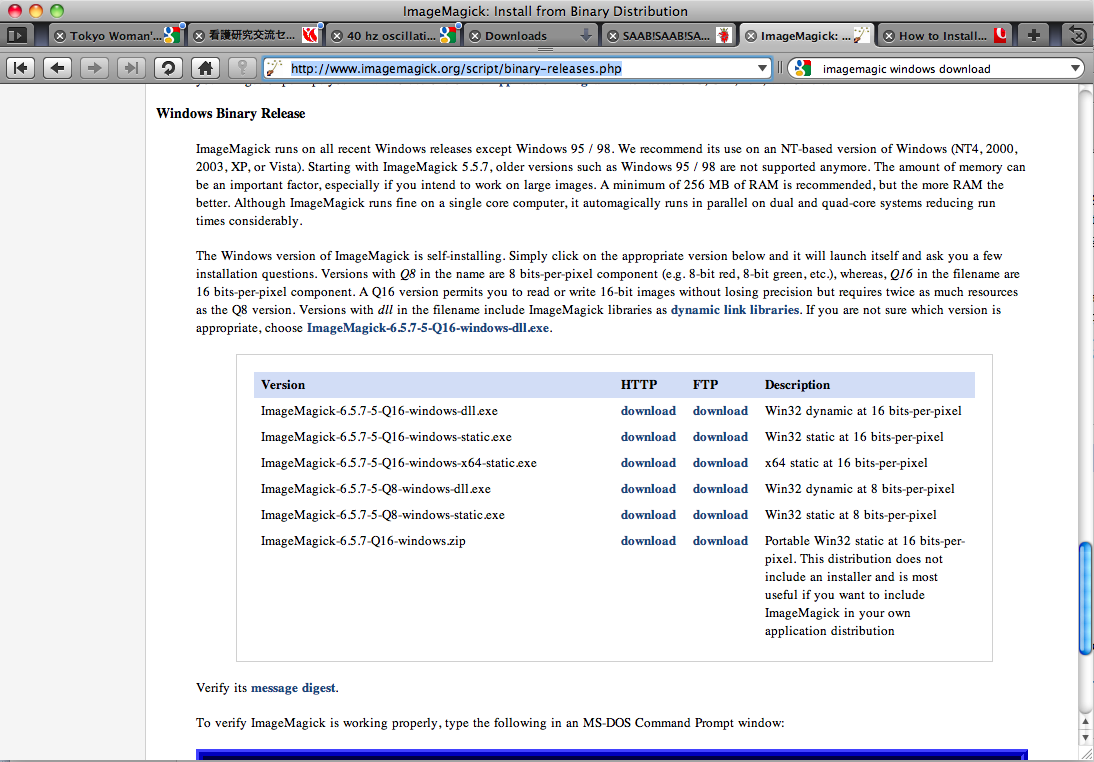Close the Downloads tab
The image size is (1094, 762).
474,36
